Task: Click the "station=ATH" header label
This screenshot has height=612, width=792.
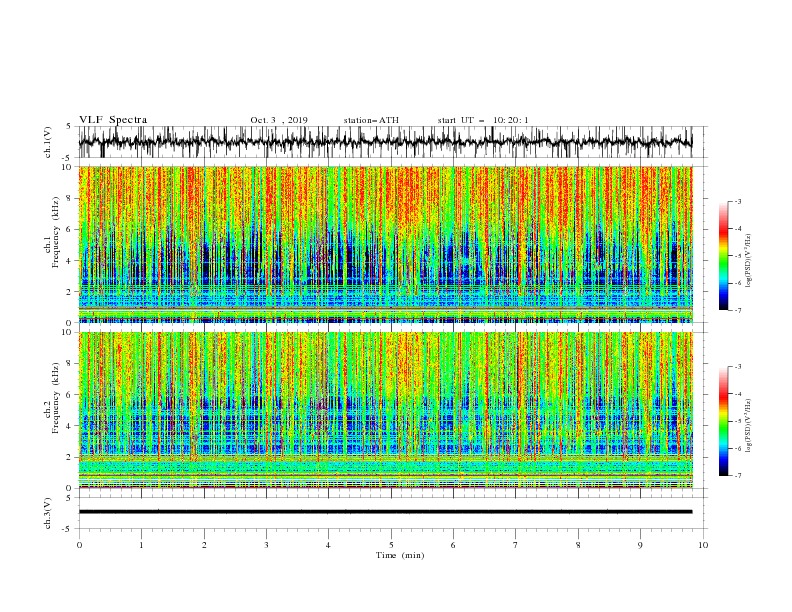Action: pos(371,120)
